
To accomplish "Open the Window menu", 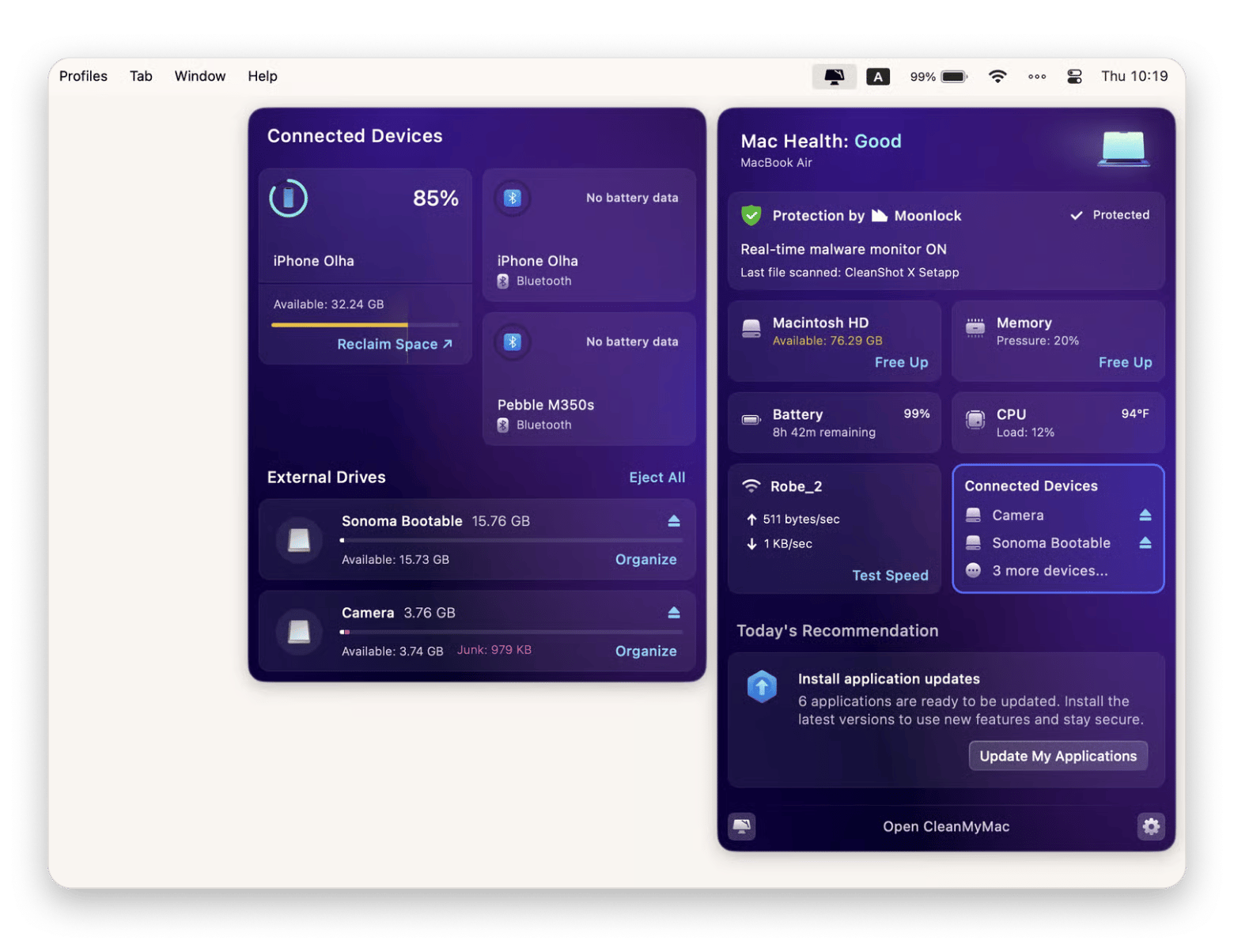I will tap(200, 77).
